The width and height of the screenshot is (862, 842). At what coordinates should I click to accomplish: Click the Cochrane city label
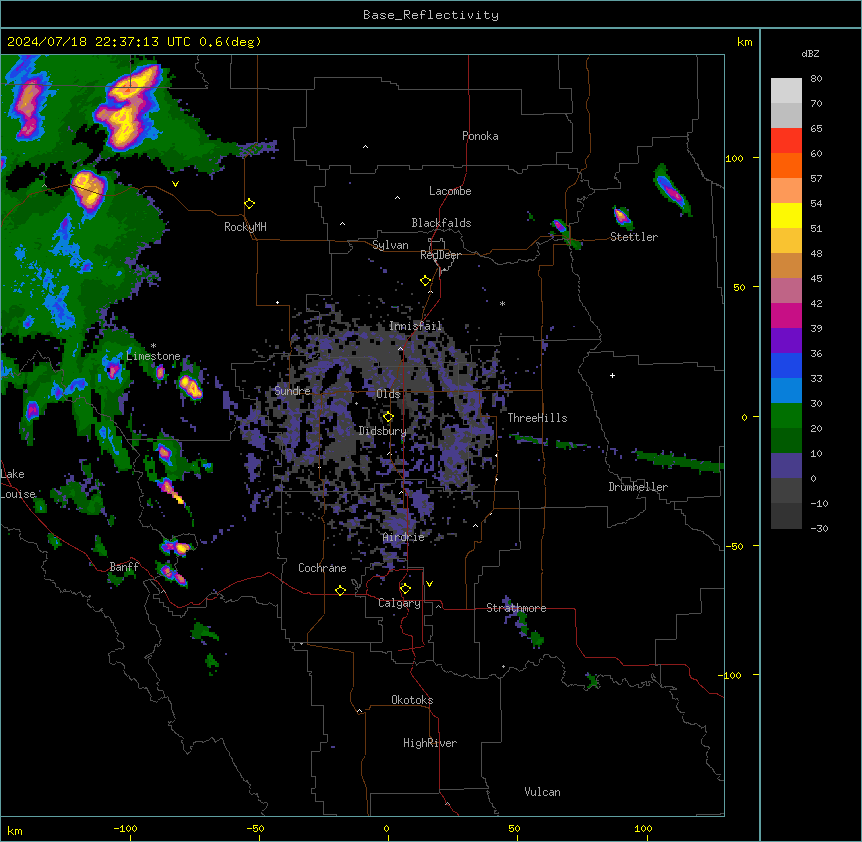322,568
